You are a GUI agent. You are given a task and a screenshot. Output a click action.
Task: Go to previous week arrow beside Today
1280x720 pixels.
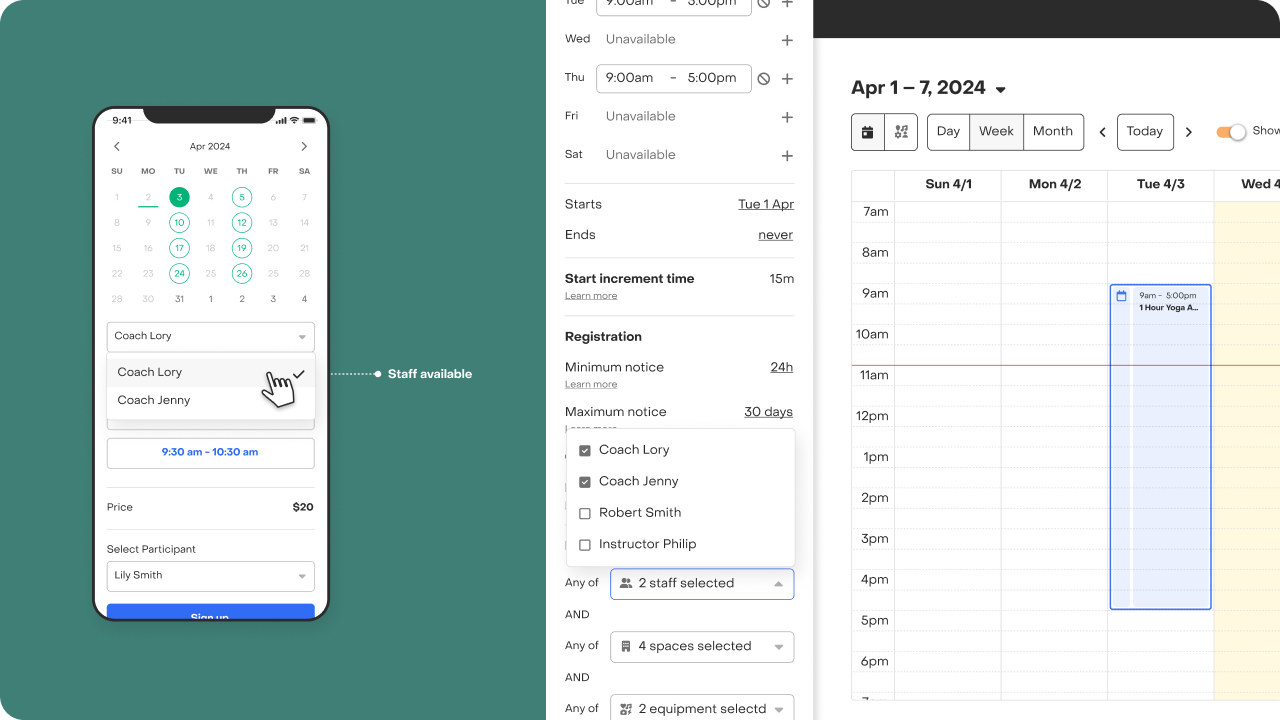click(x=1103, y=132)
